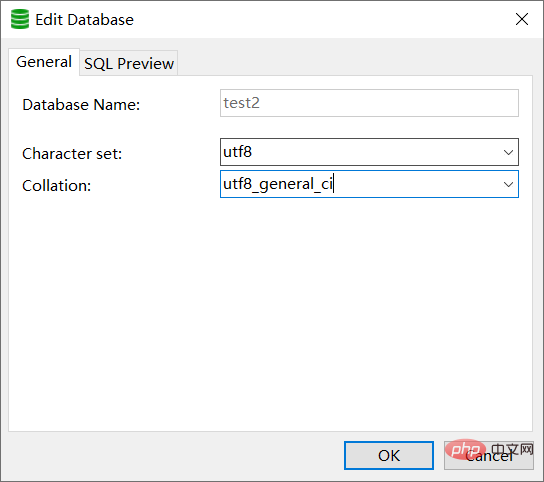Click the green database icon in title bar
Viewport: 544px width, 482px height.
(x=20, y=19)
